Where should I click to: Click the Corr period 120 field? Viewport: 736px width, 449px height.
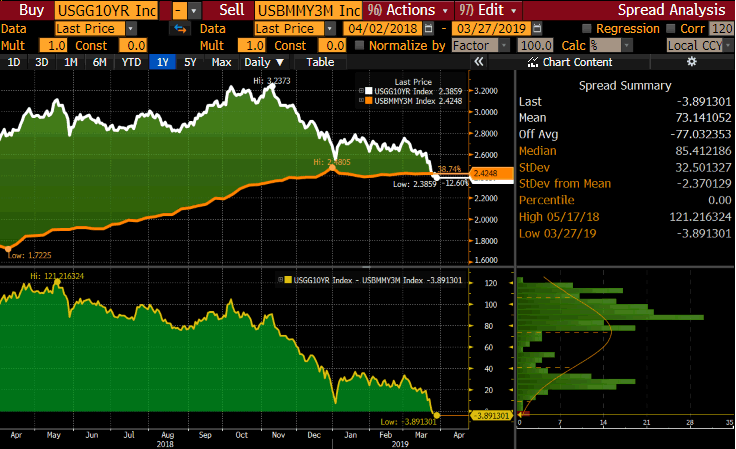coord(721,29)
